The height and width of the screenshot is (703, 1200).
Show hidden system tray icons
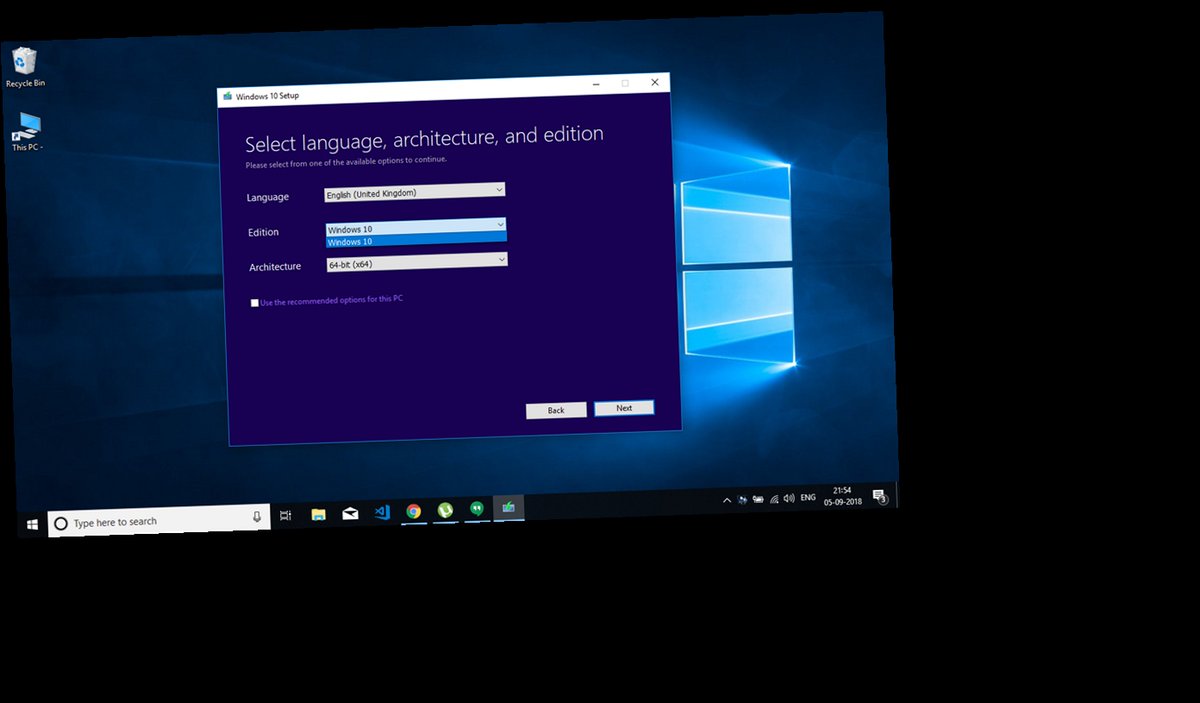click(x=727, y=500)
